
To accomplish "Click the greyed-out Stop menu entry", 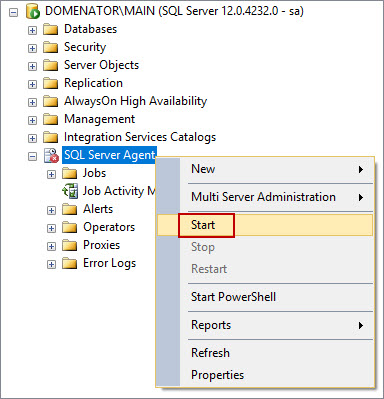I will [265, 247].
